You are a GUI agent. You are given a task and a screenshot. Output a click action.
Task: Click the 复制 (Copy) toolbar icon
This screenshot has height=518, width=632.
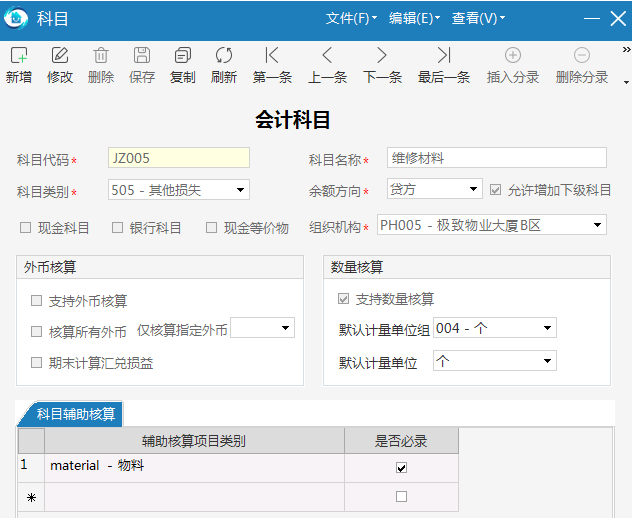183,55
